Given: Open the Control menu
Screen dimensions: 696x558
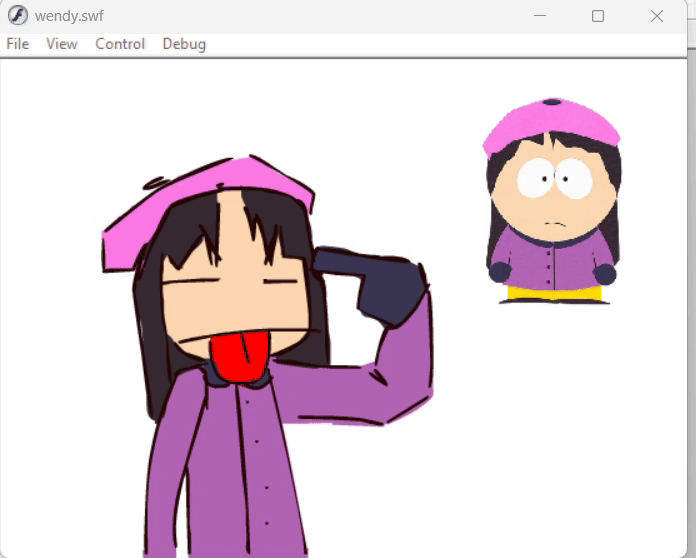Looking at the screenshot, I should click(x=120, y=44).
